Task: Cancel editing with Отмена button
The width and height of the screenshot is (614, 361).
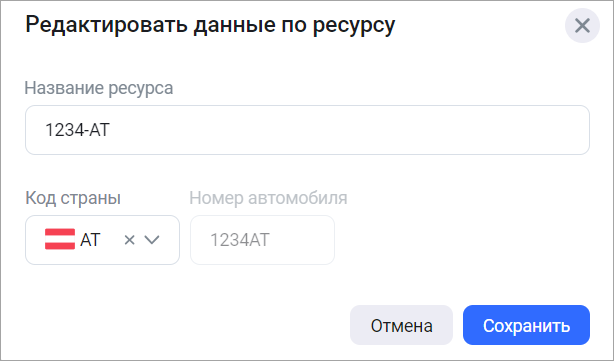Action: (x=401, y=325)
